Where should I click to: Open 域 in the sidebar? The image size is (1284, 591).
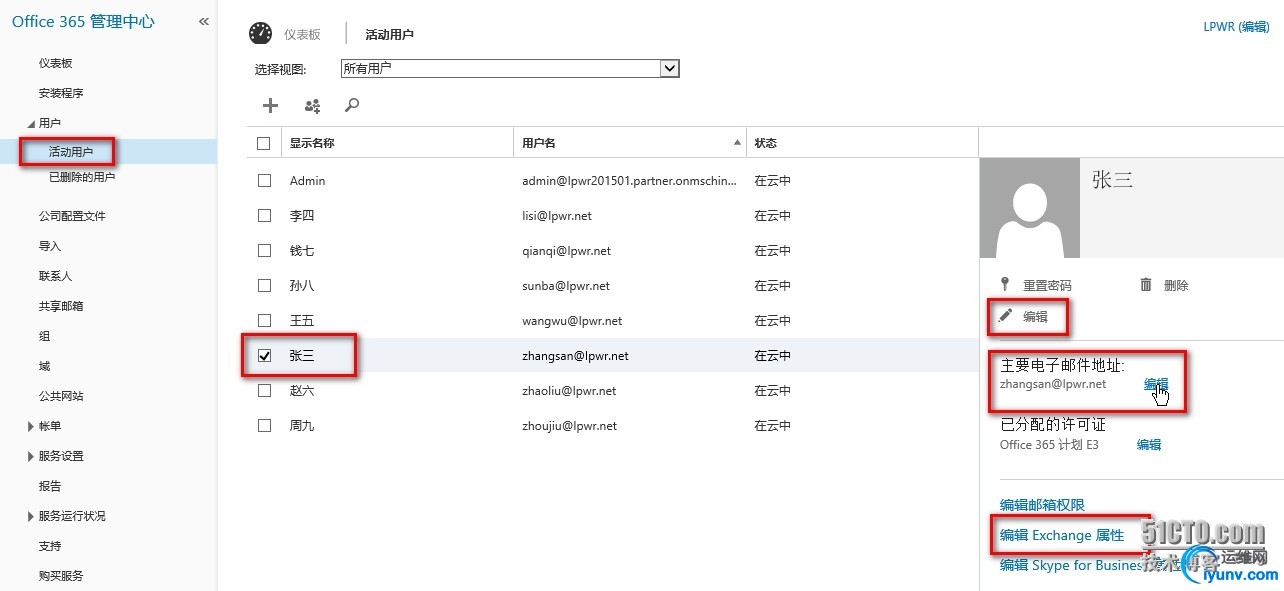pyautogui.click(x=45, y=366)
